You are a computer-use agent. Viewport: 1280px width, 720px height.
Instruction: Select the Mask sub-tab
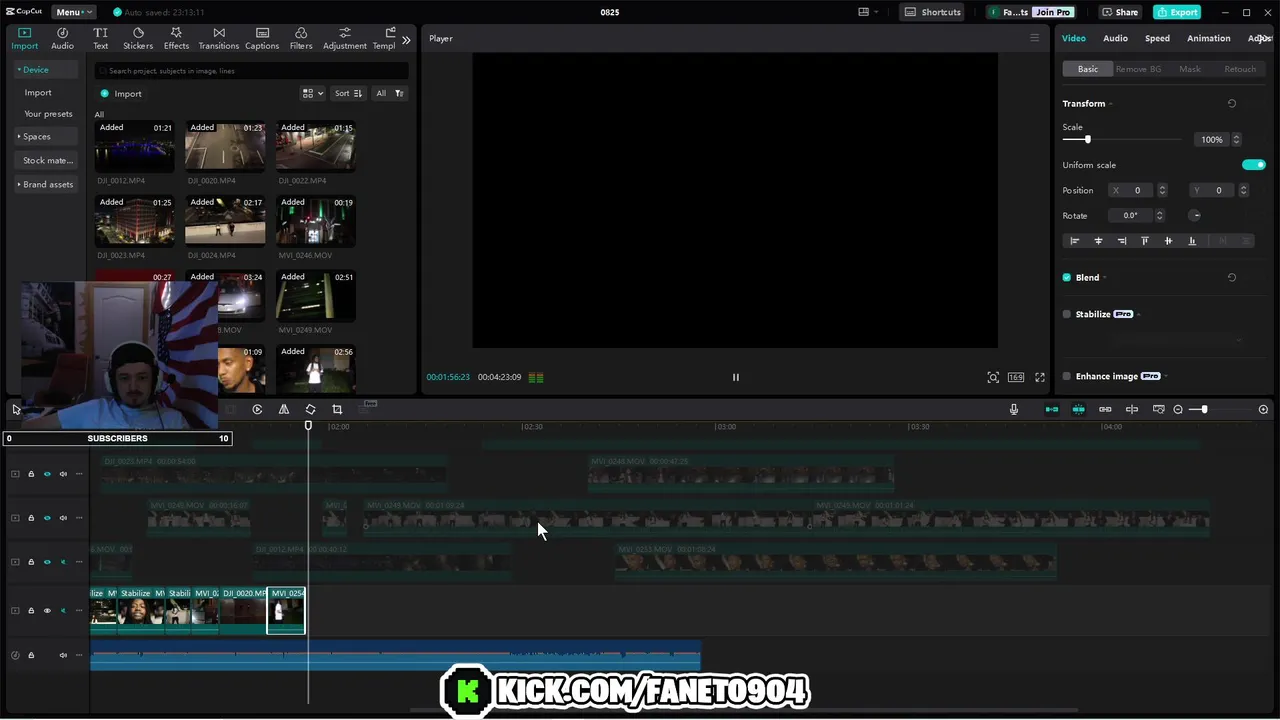point(1190,69)
